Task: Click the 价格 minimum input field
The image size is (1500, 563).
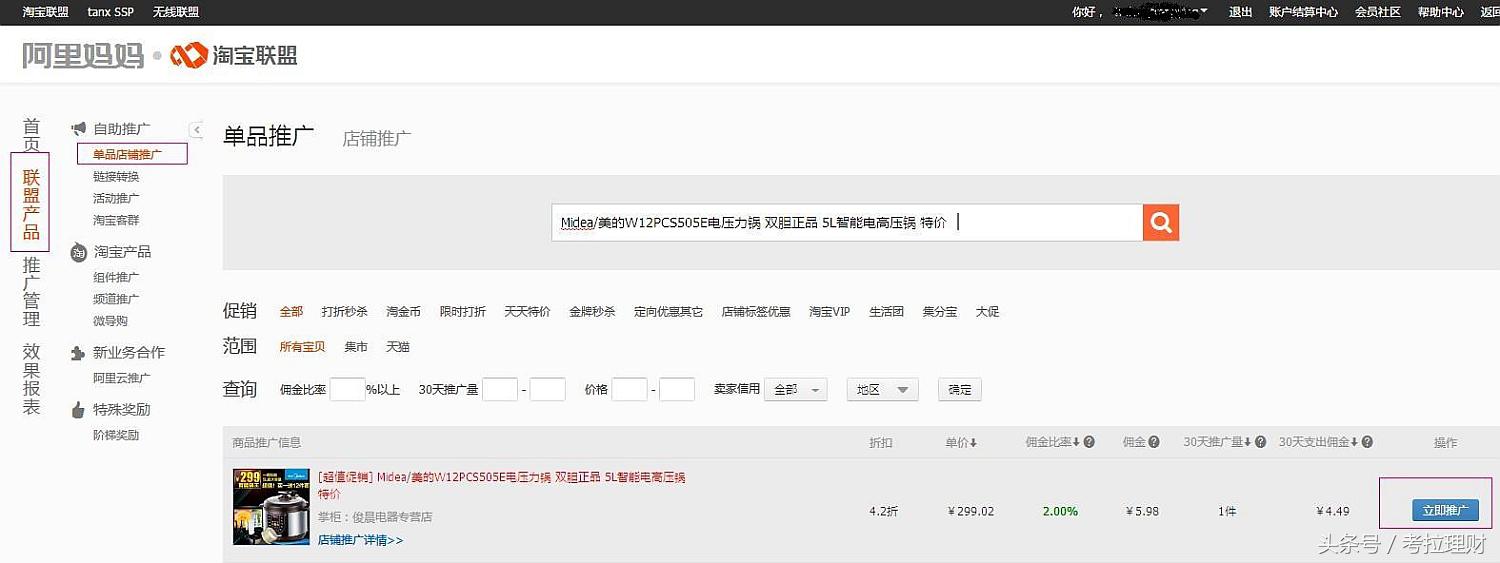Action: click(x=630, y=390)
